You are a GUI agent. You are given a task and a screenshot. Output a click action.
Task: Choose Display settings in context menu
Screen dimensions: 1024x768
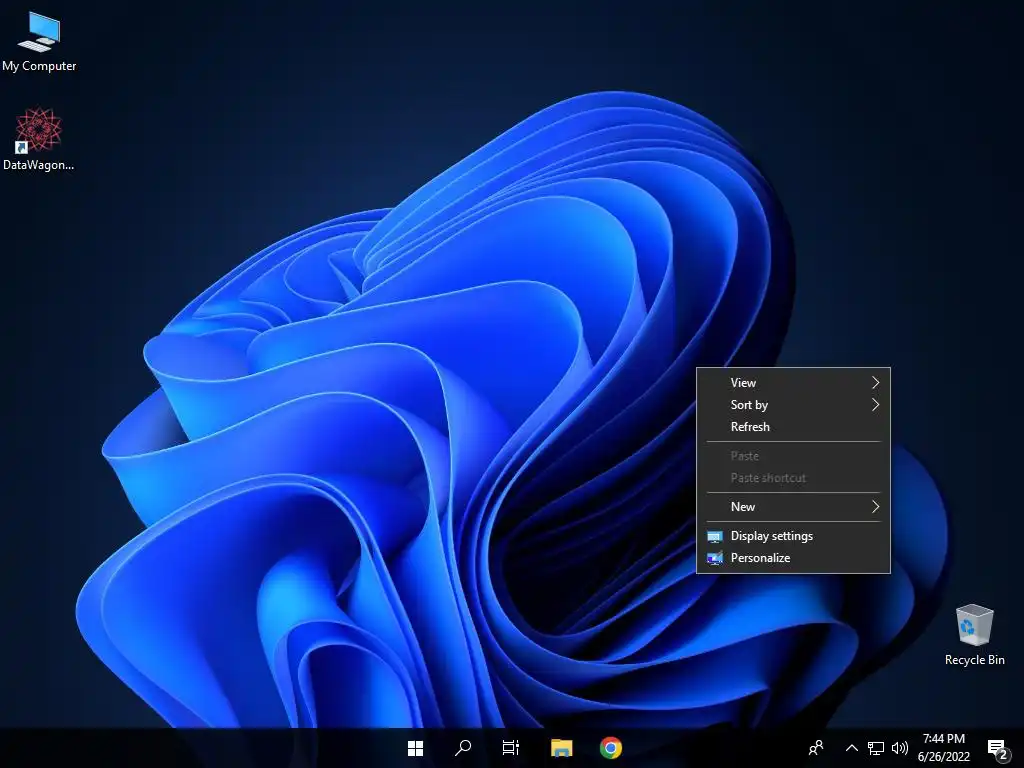(793, 536)
